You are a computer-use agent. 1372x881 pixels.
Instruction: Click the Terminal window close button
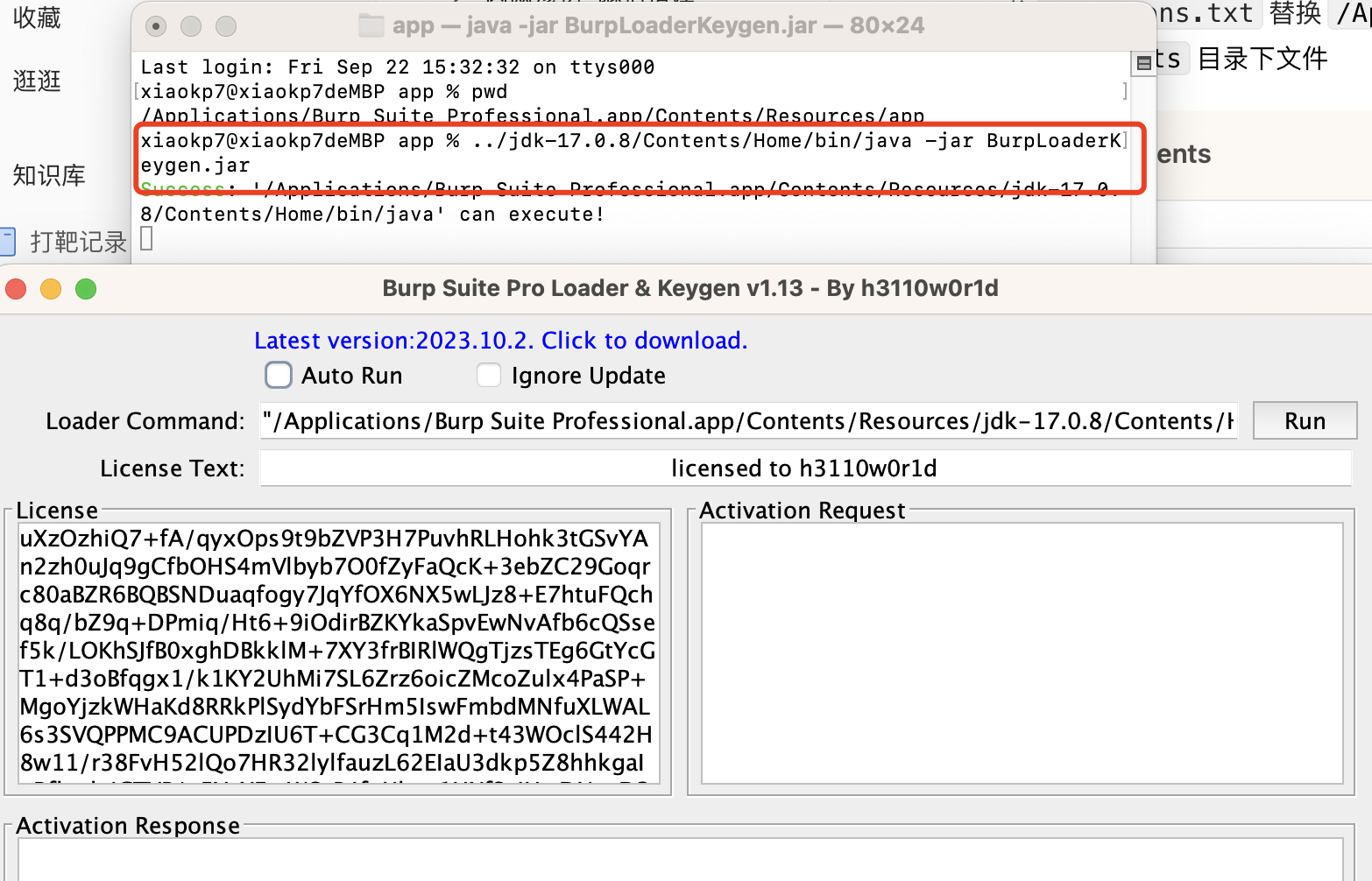click(156, 26)
